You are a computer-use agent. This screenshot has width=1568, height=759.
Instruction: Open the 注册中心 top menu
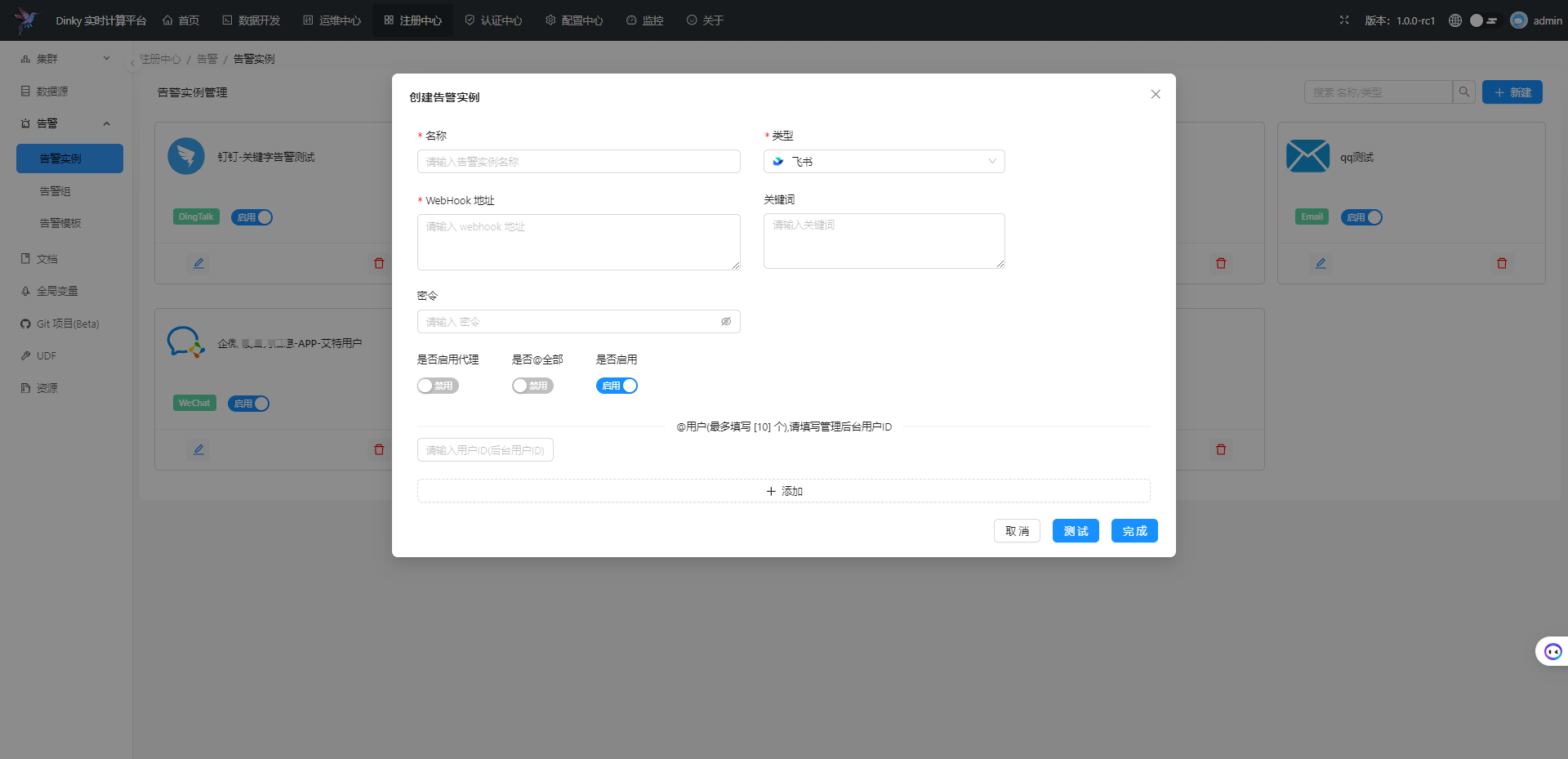(x=412, y=20)
